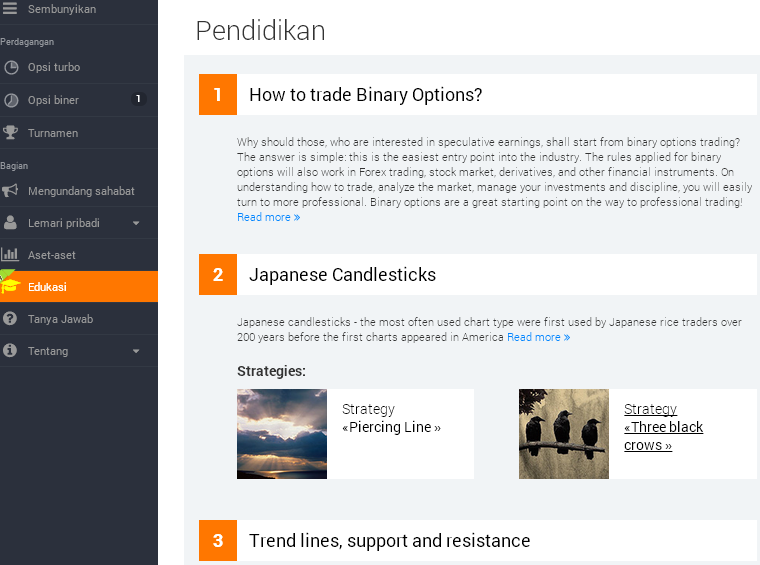
Task: Click the three crows strategy thumbnail
Action: tap(564, 434)
